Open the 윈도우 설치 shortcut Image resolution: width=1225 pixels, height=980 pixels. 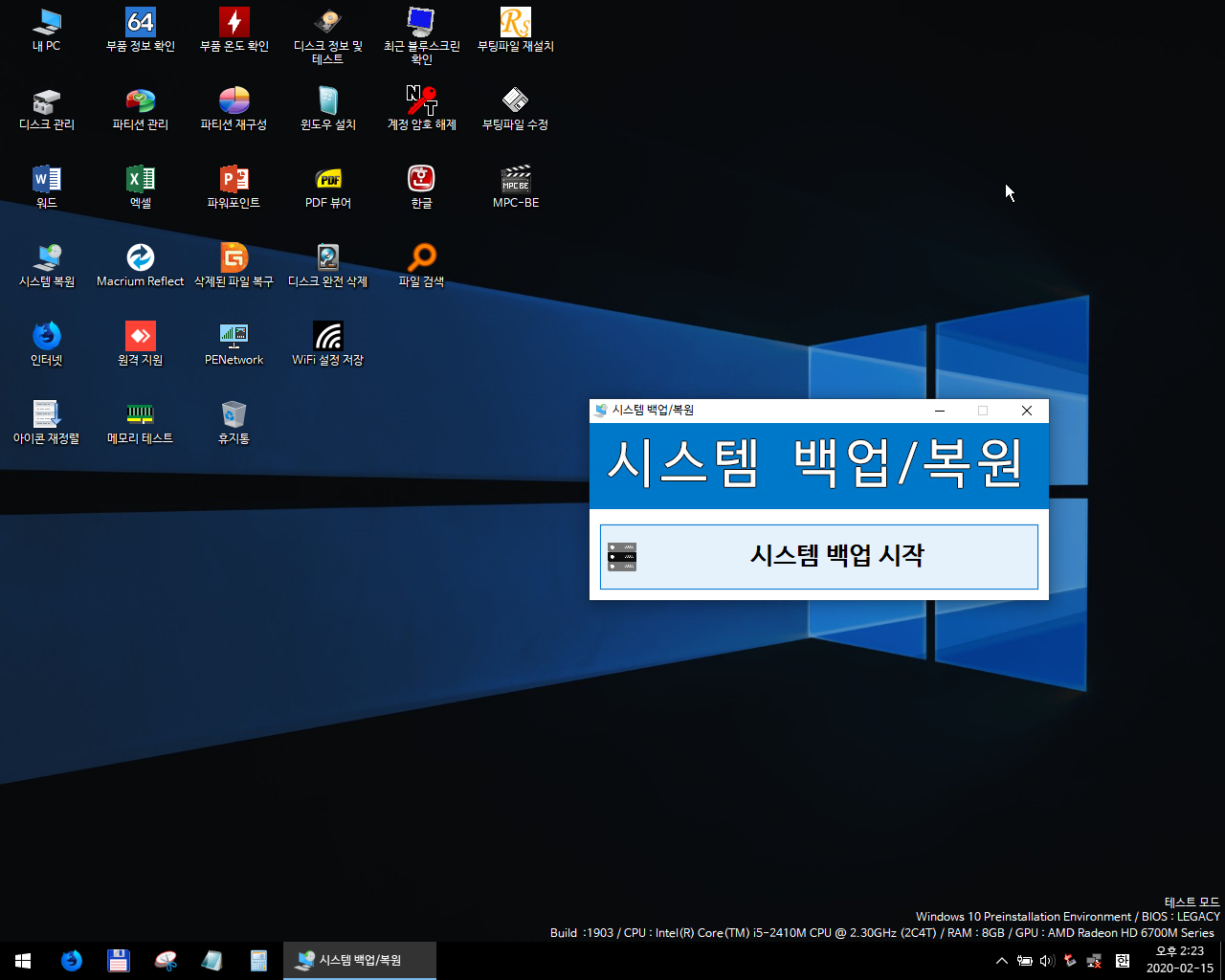tap(328, 108)
